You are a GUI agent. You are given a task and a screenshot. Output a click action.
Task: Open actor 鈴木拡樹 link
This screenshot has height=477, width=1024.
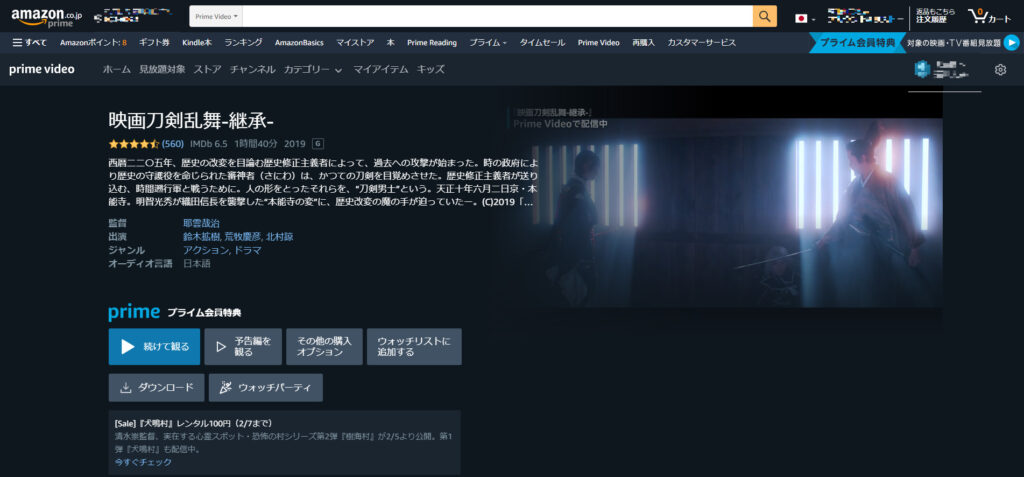(201, 237)
